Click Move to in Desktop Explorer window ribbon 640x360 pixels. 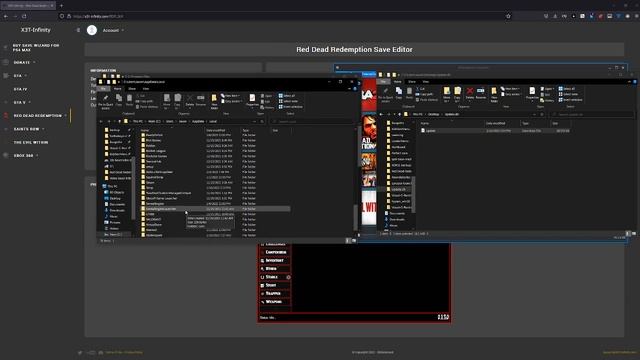click(x=447, y=94)
